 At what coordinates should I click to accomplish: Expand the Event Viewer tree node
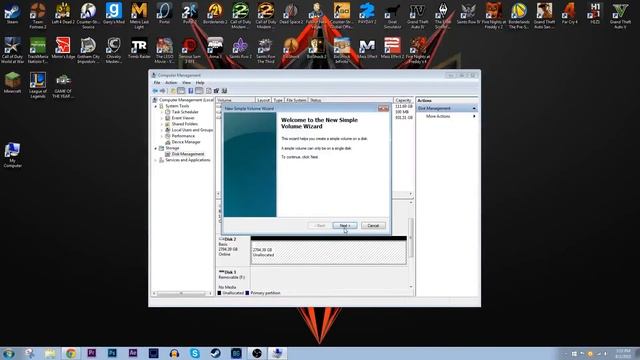point(162,118)
